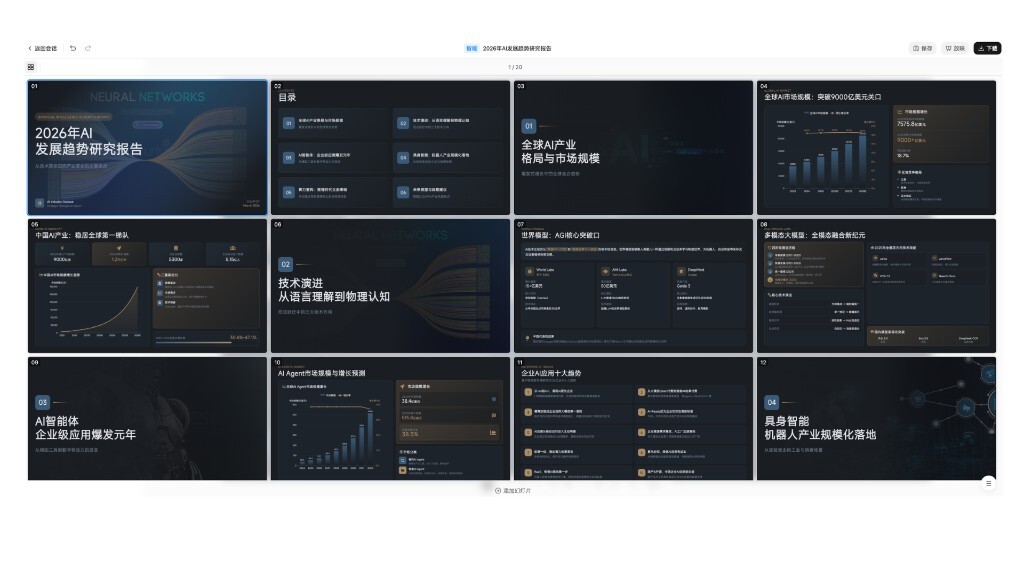Select slide 11 enterprise AI trends thumbnail
Image resolution: width=1024 pixels, height=576 pixels.
633,419
